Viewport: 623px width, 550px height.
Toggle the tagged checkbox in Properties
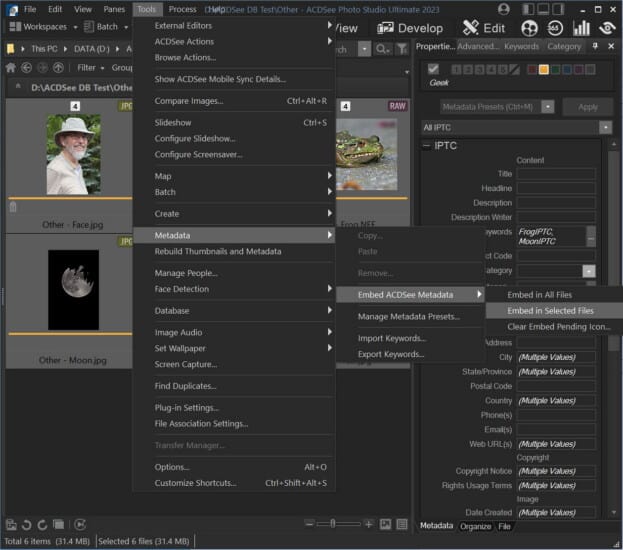[433, 69]
